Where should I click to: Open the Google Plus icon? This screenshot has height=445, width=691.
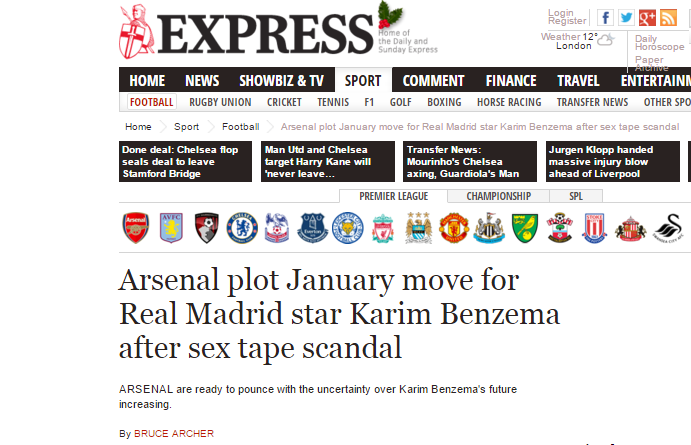pos(647,18)
